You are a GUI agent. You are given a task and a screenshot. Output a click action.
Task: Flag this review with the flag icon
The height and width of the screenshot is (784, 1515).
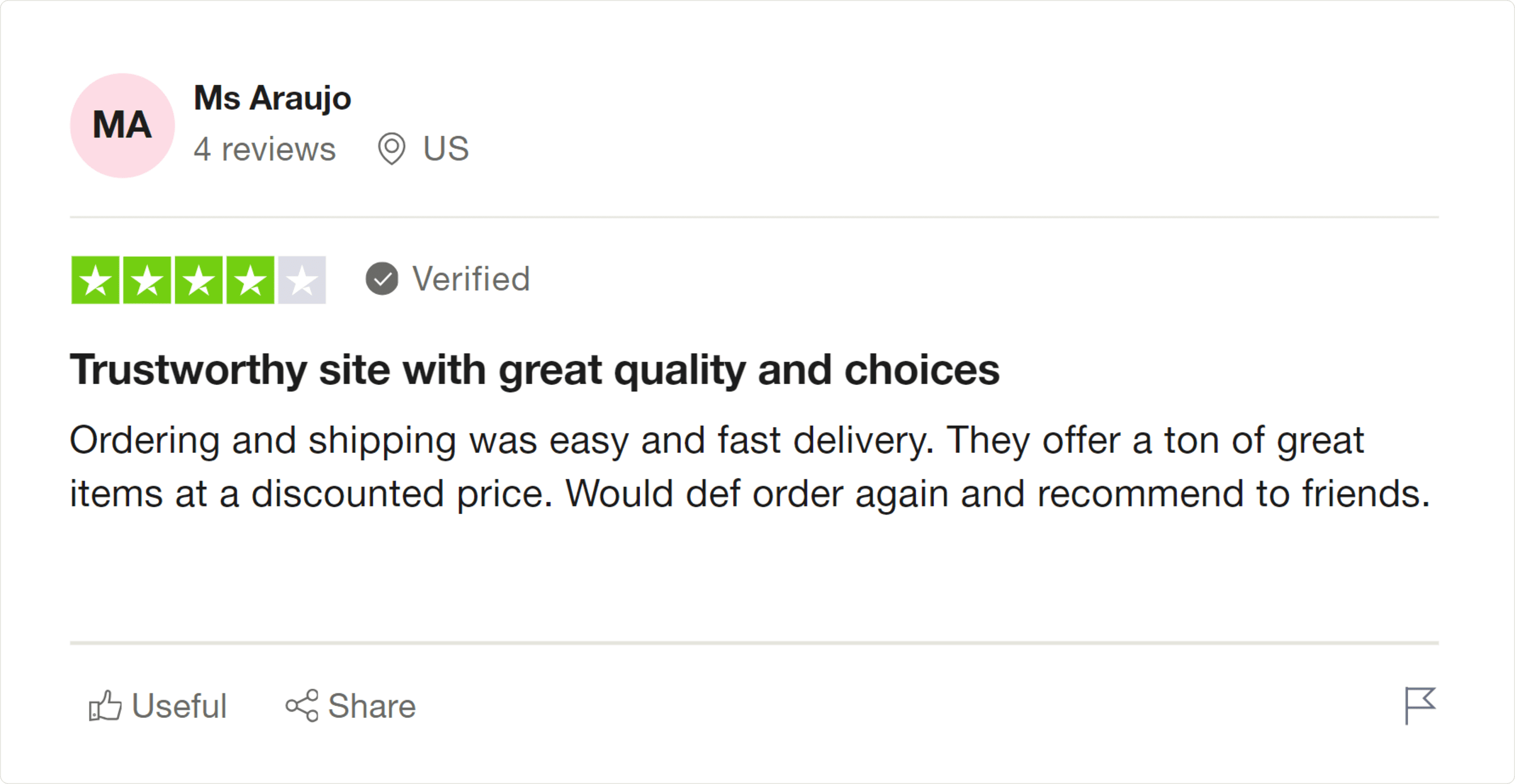click(x=1420, y=705)
